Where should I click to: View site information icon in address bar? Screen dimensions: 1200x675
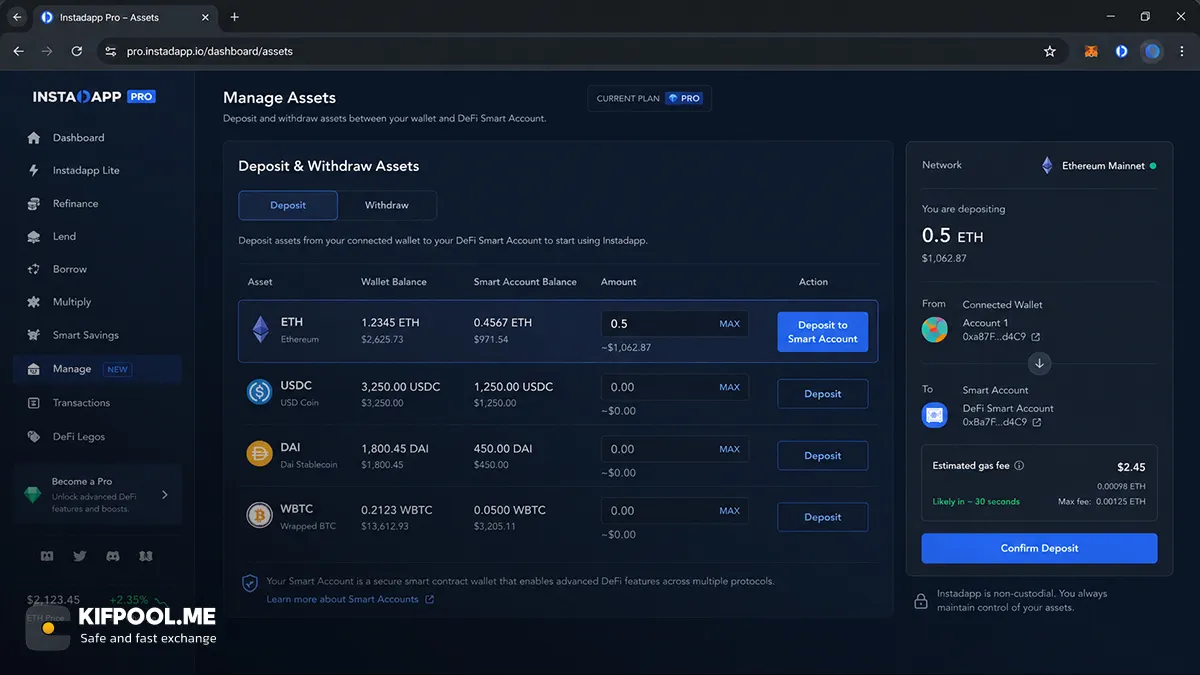110,51
